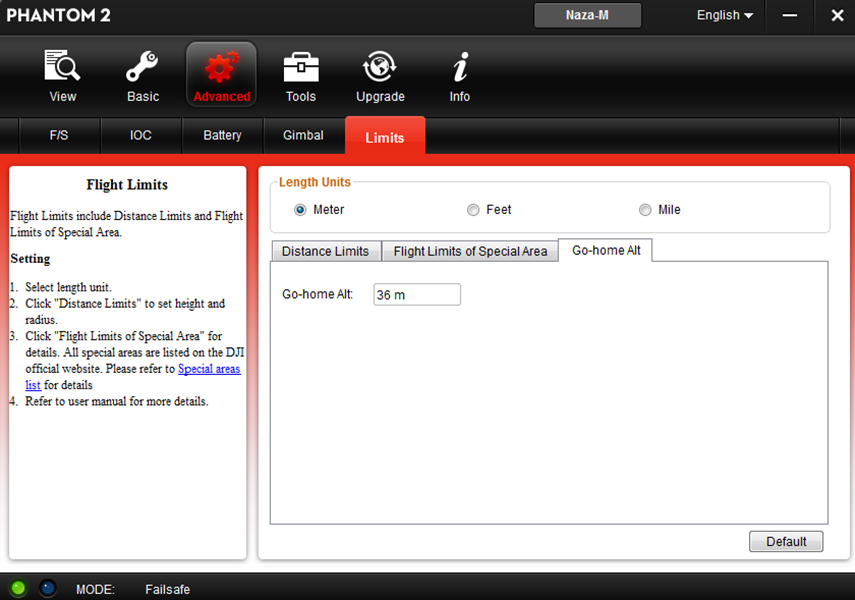Click the MODE: status label
The height and width of the screenshot is (600, 855).
coord(95,590)
